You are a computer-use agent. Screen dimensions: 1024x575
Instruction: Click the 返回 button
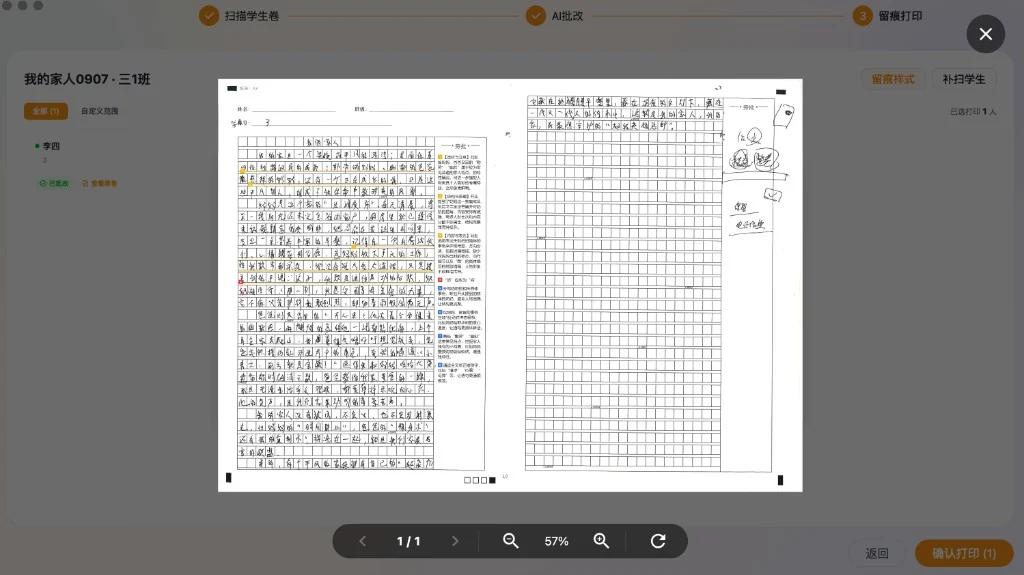(877, 553)
